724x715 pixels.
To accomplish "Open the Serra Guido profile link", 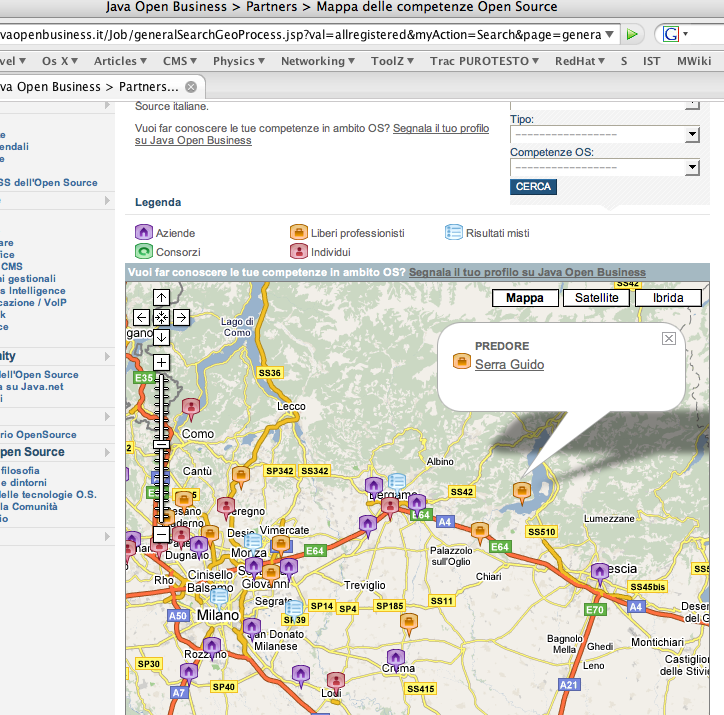I will pos(509,365).
